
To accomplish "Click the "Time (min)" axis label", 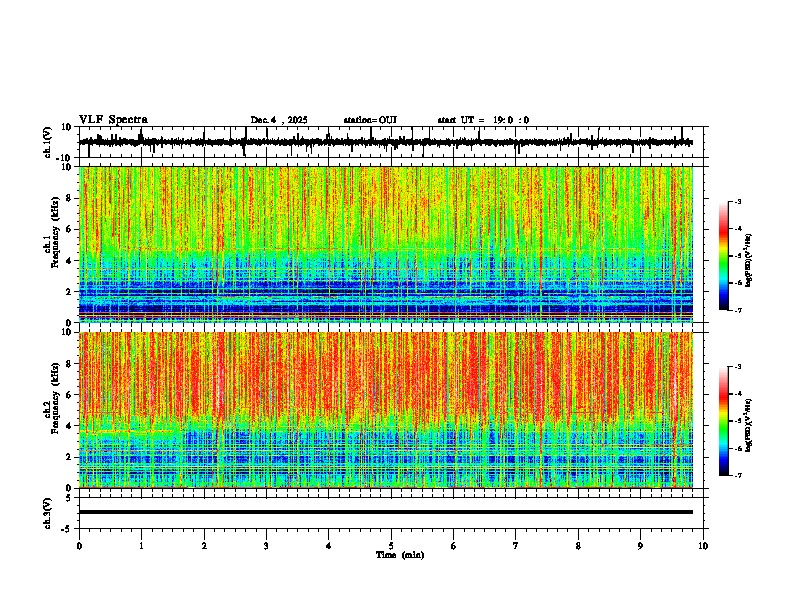I will (400, 555).
